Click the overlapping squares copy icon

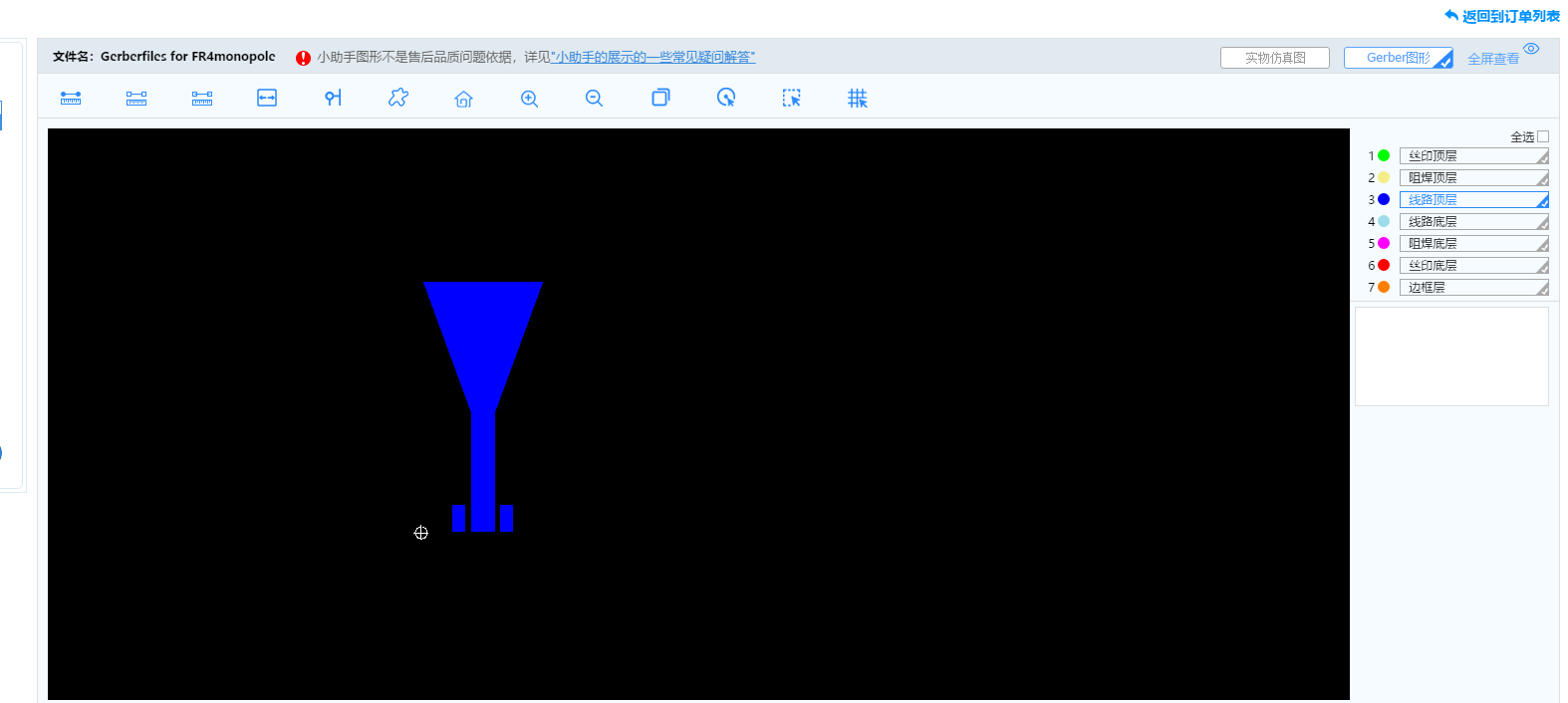coord(660,98)
